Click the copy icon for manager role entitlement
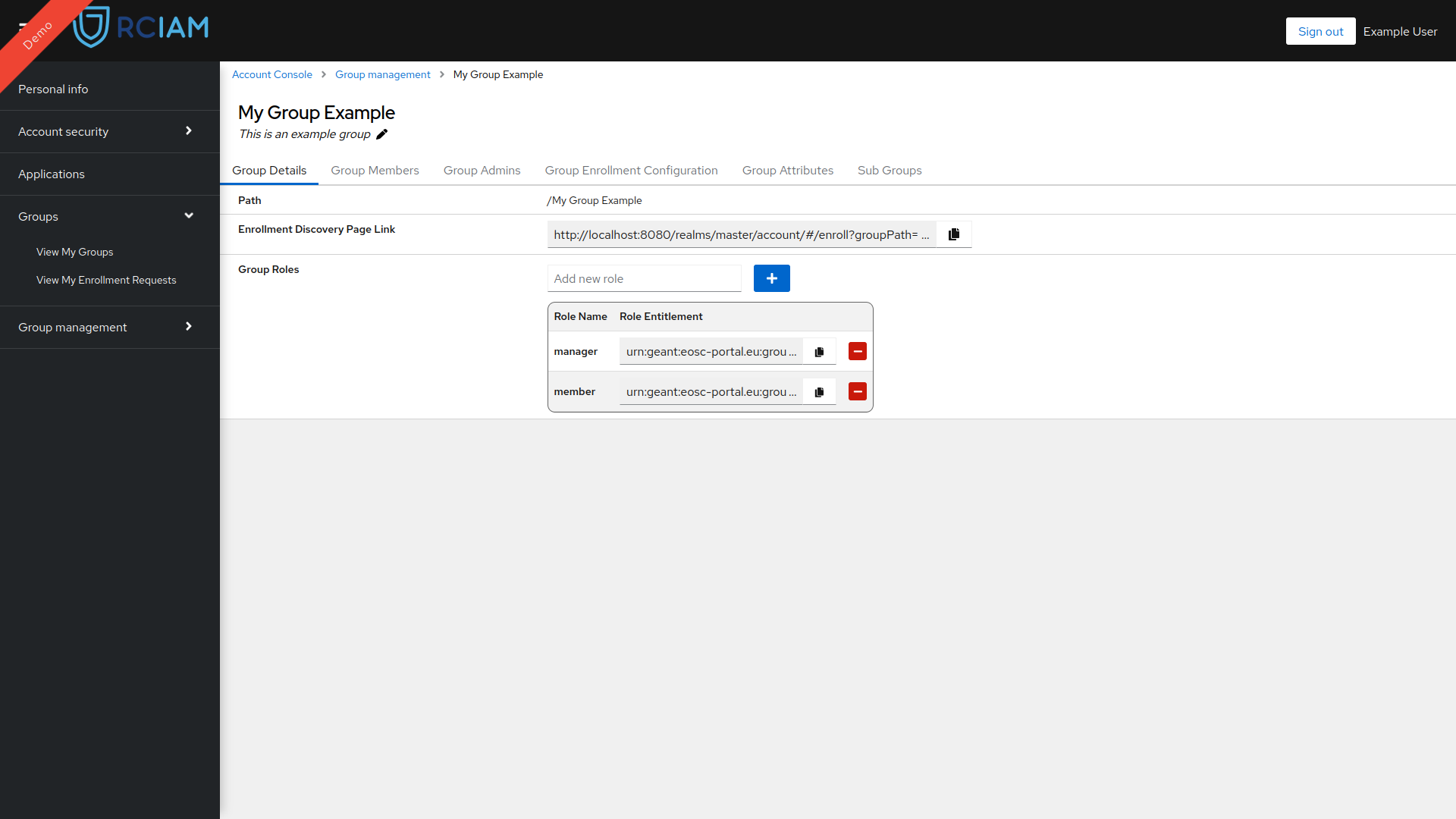The width and height of the screenshot is (1456, 819). click(819, 352)
